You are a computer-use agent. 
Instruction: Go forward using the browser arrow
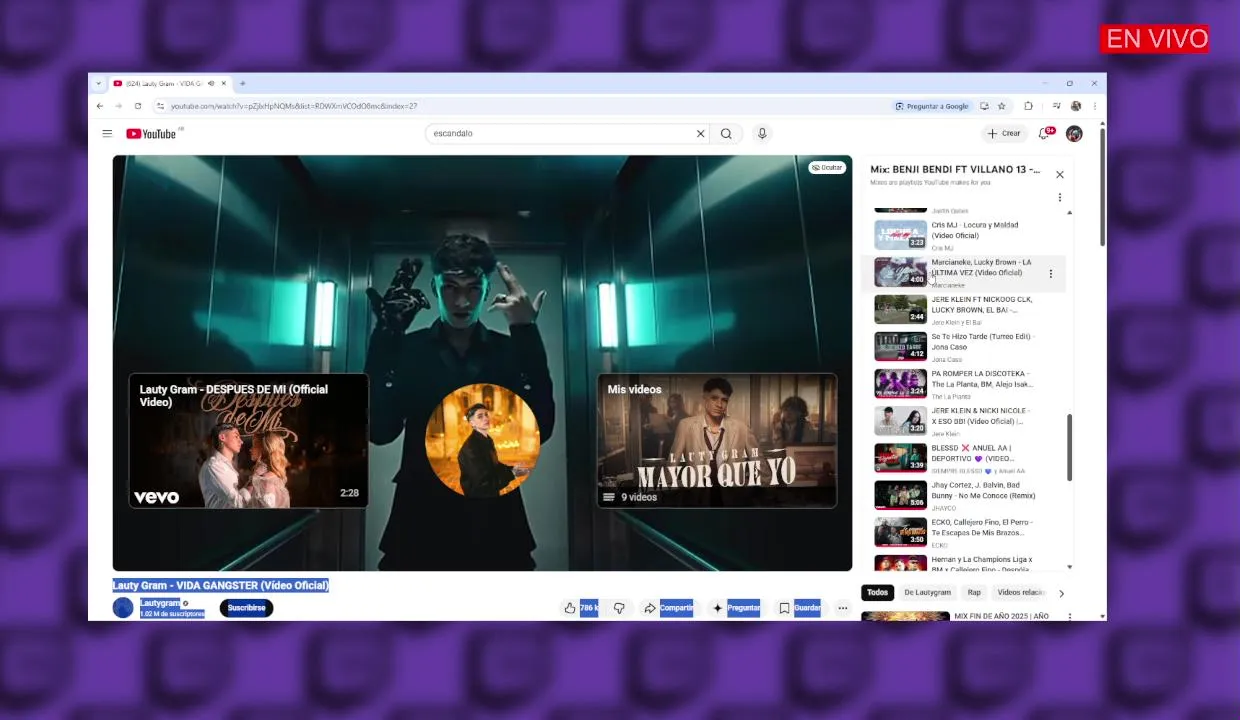point(118,106)
